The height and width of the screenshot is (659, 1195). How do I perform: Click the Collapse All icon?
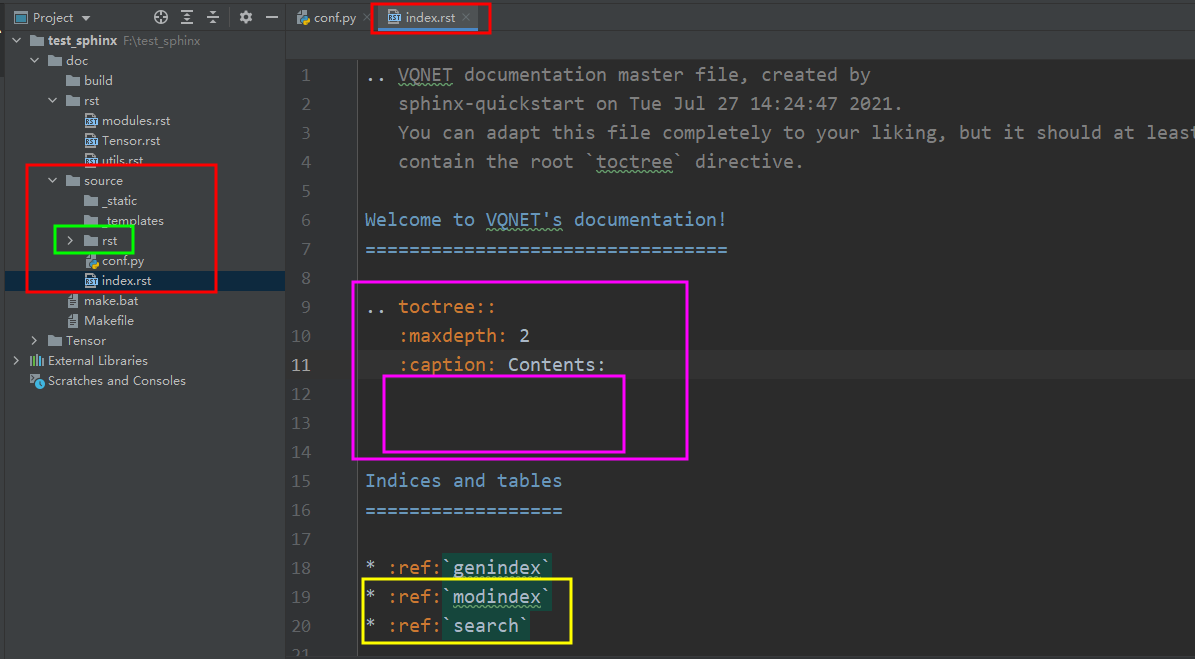[x=212, y=17]
